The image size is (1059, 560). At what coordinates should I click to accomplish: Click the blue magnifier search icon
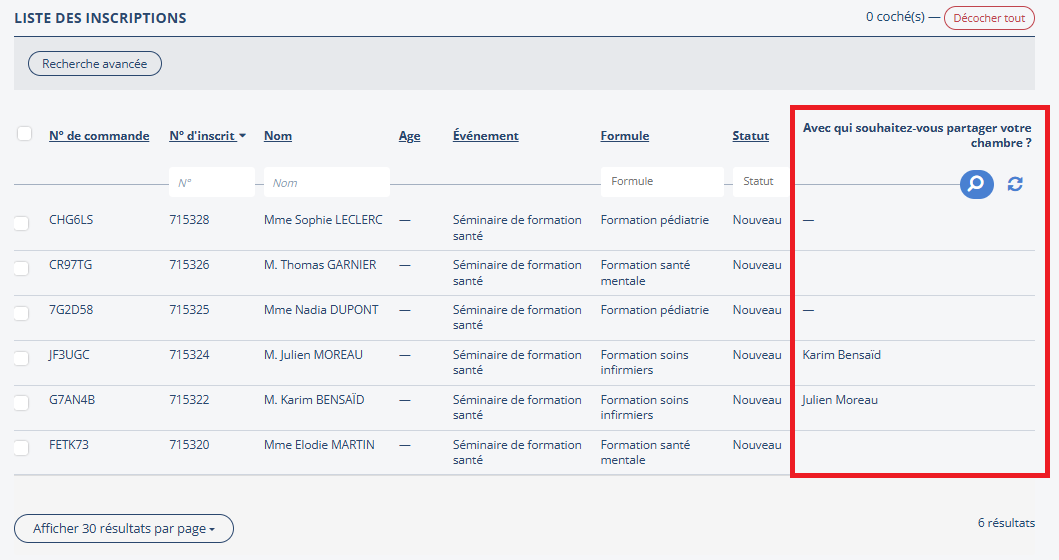(976, 184)
